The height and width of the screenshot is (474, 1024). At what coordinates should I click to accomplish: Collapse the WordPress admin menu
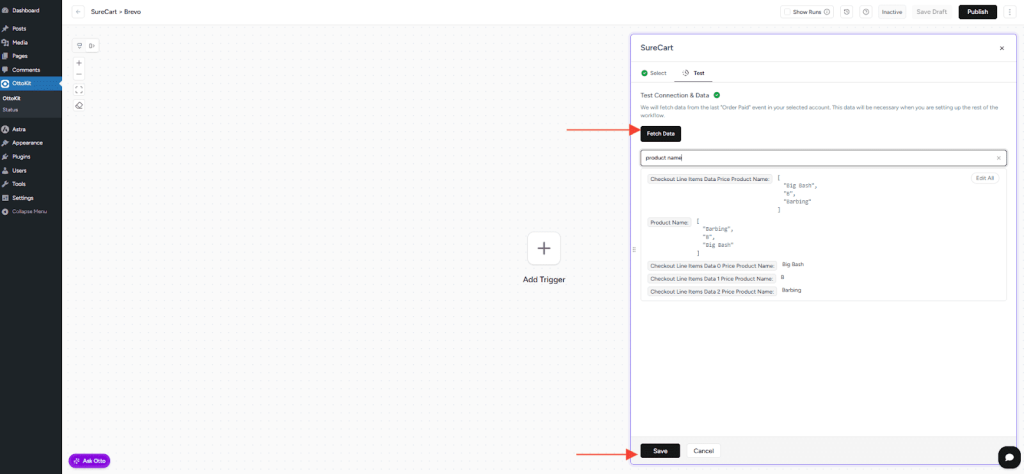click(29, 211)
